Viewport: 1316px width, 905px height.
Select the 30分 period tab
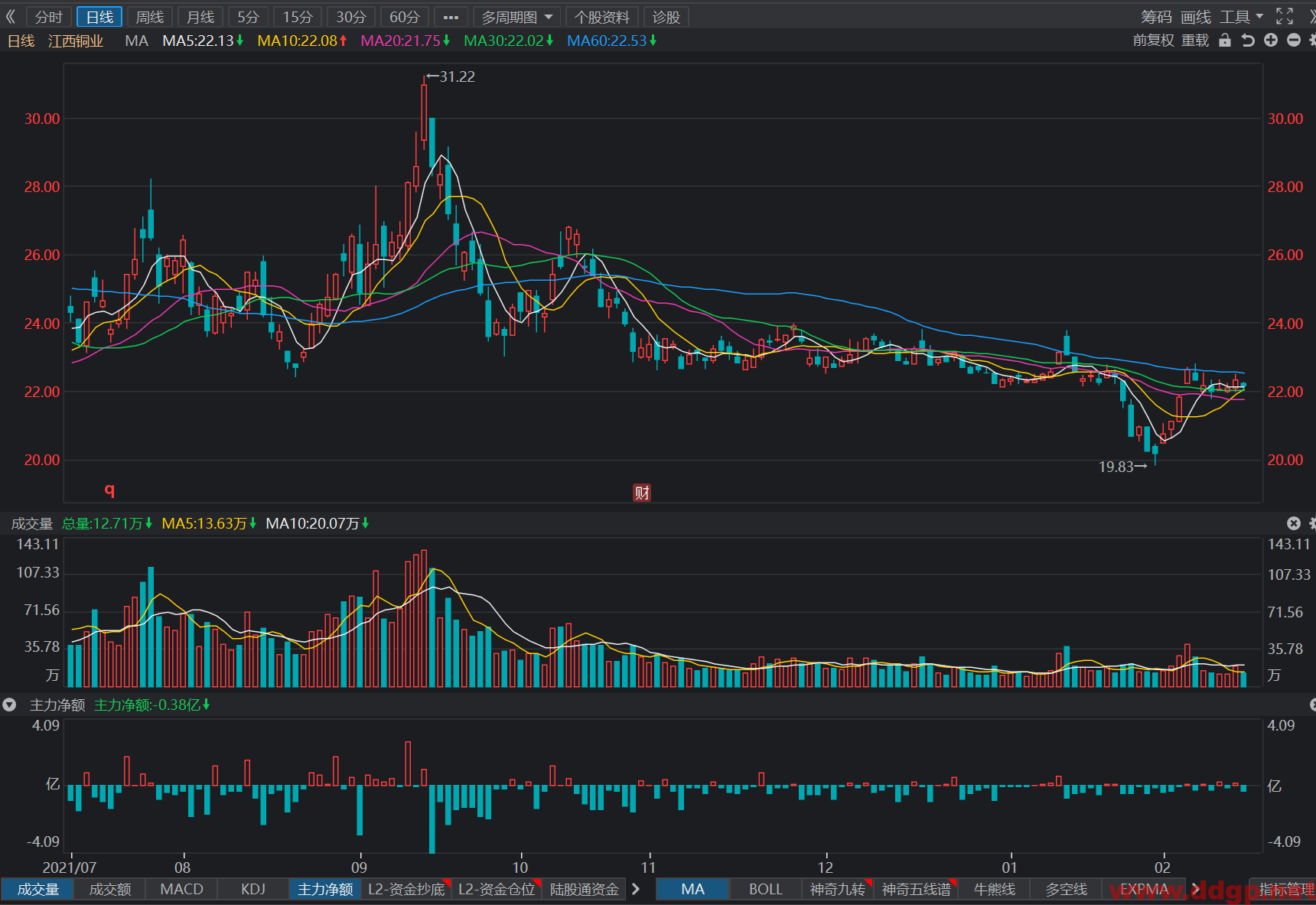[x=351, y=17]
